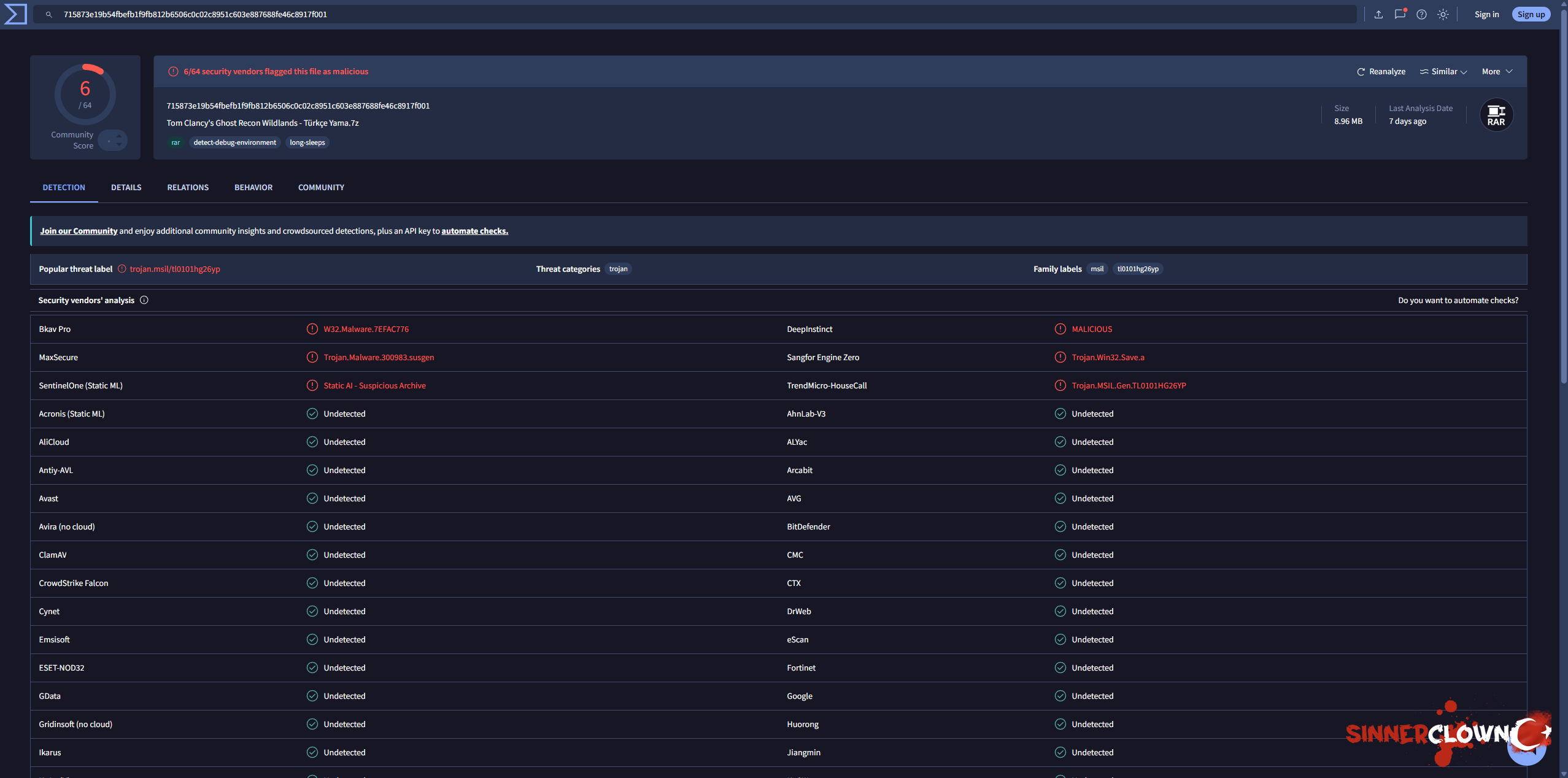Viewport: 1568px width, 778px height.
Task: Click the 'W32.Malware.7EFAC776' detection result
Action: pos(366,329)
